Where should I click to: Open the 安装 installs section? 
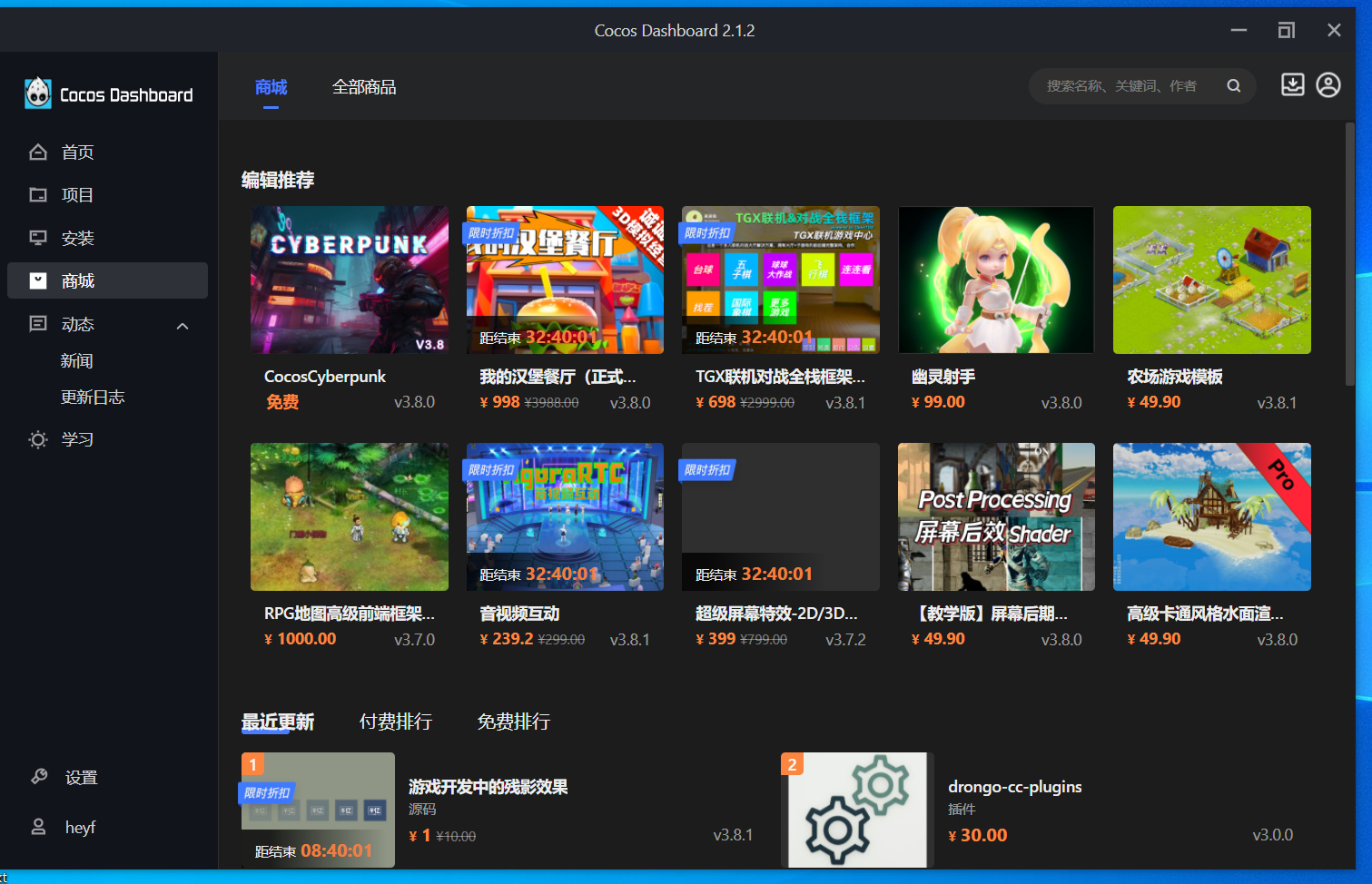pyautogui.click(x=76, y=237)
